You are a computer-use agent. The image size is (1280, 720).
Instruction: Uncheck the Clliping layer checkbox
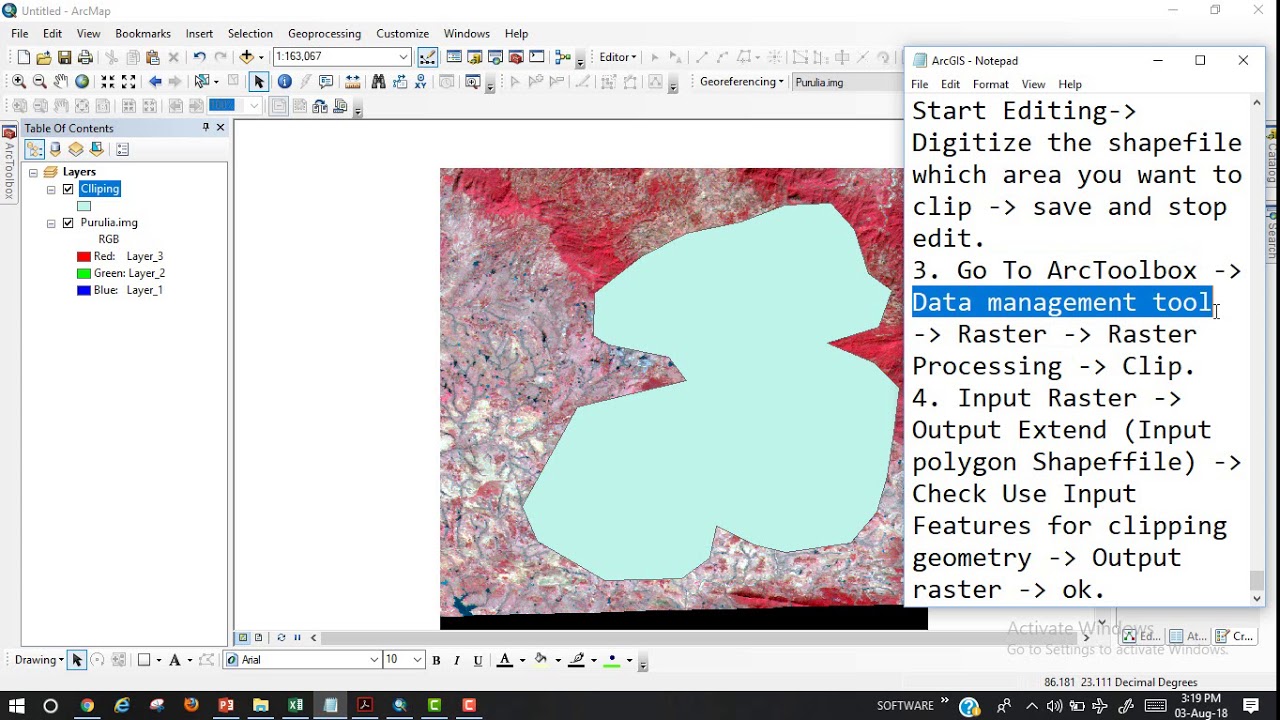coord(68,189)
